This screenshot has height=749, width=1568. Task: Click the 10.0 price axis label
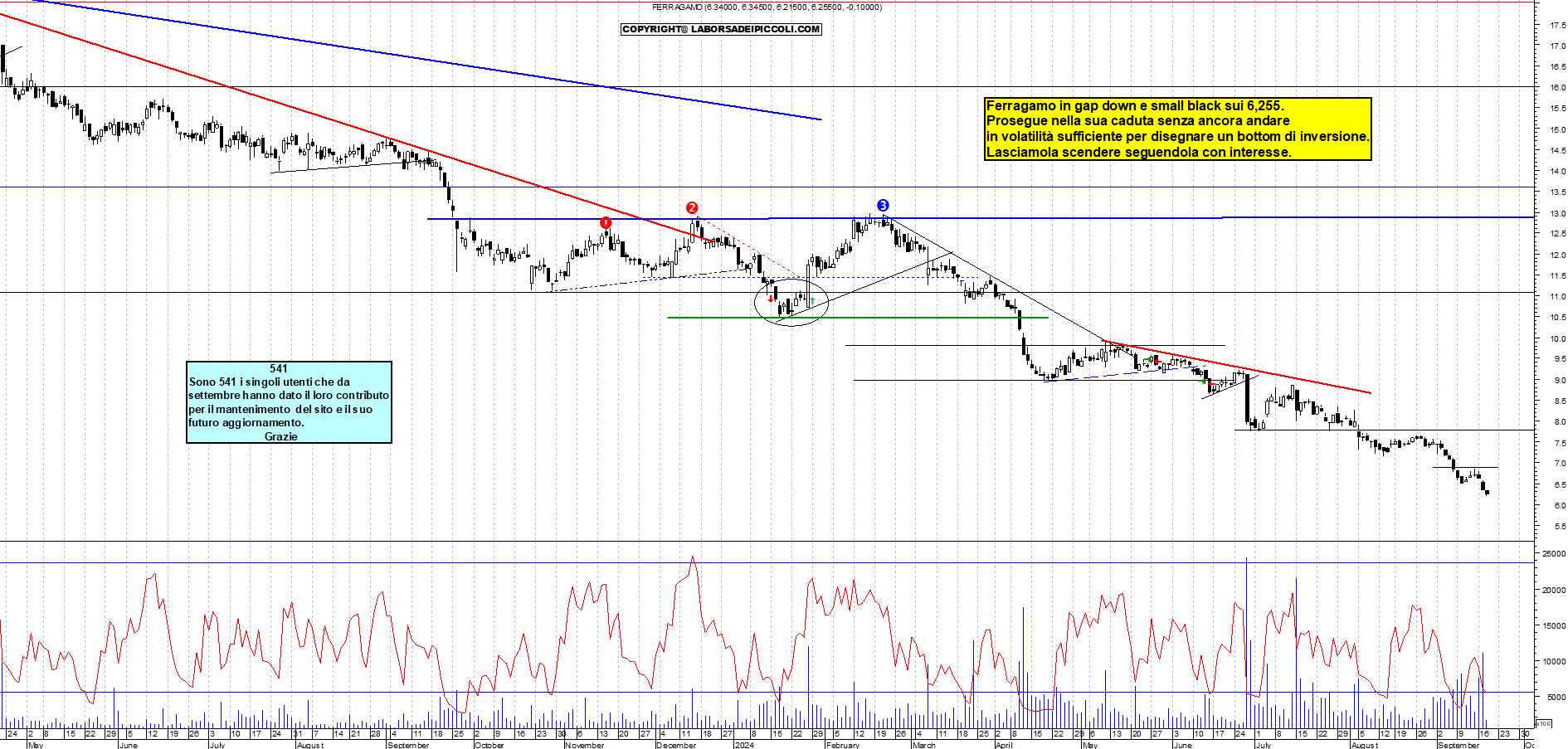pos(1558,339)
